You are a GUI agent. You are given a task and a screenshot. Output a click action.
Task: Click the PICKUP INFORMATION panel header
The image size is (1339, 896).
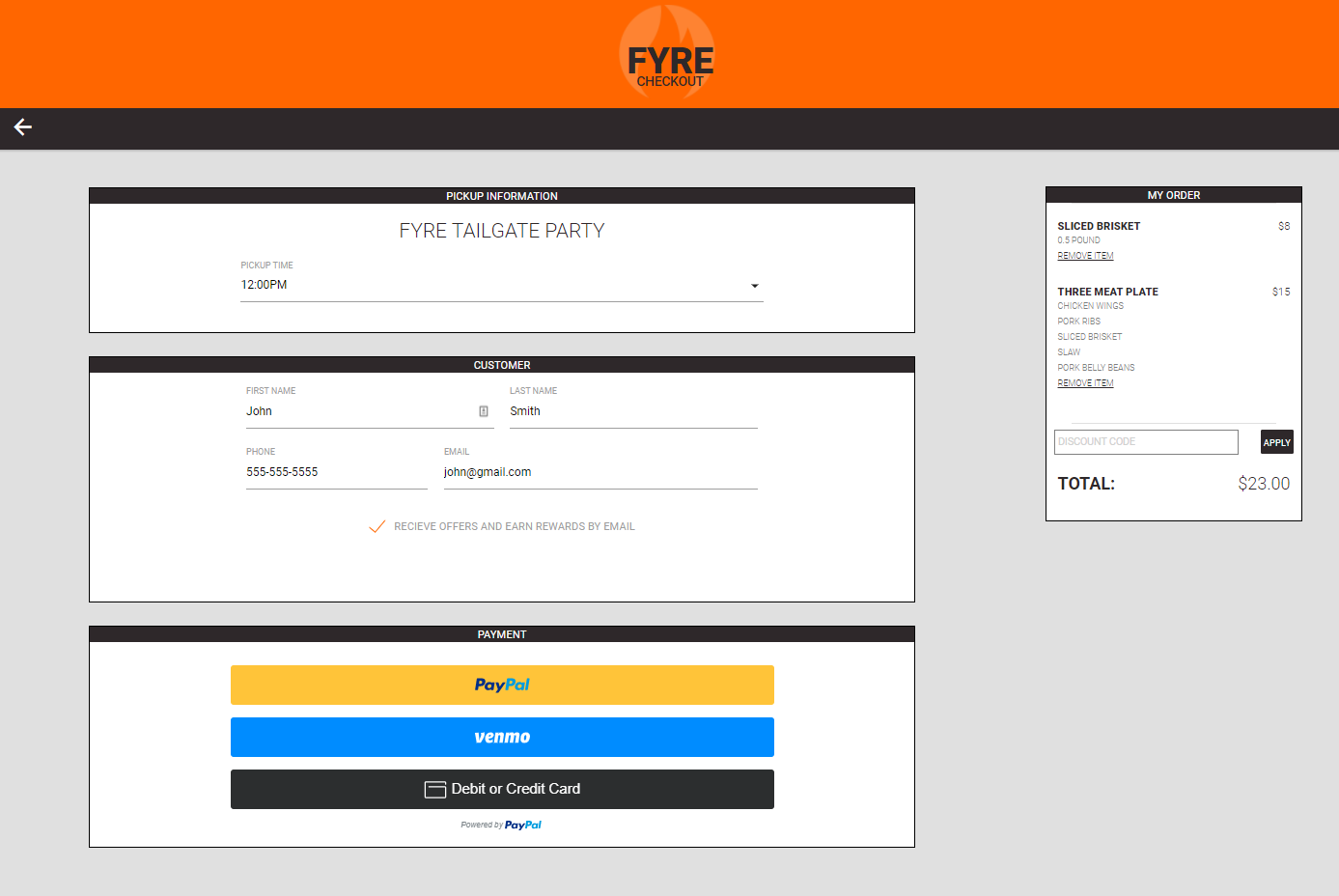[x=502, y=196]
